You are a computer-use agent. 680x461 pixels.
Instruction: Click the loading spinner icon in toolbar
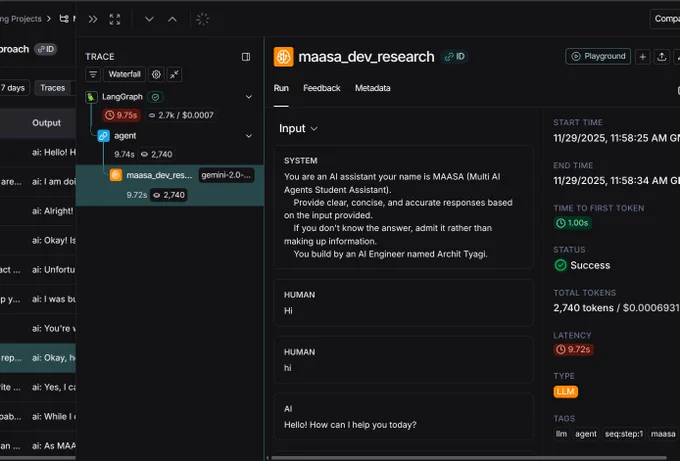(203, 19)
